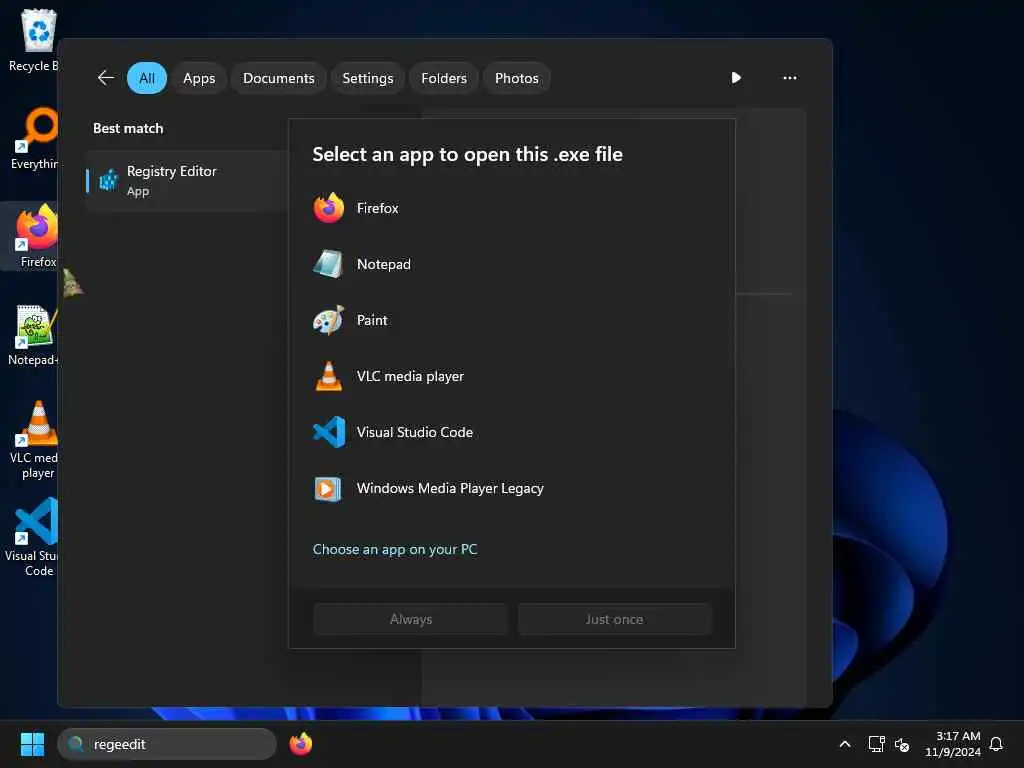The image size is (1024, 768).
Task: Show hidden tray icons chevron
Action: pos(844,744)
